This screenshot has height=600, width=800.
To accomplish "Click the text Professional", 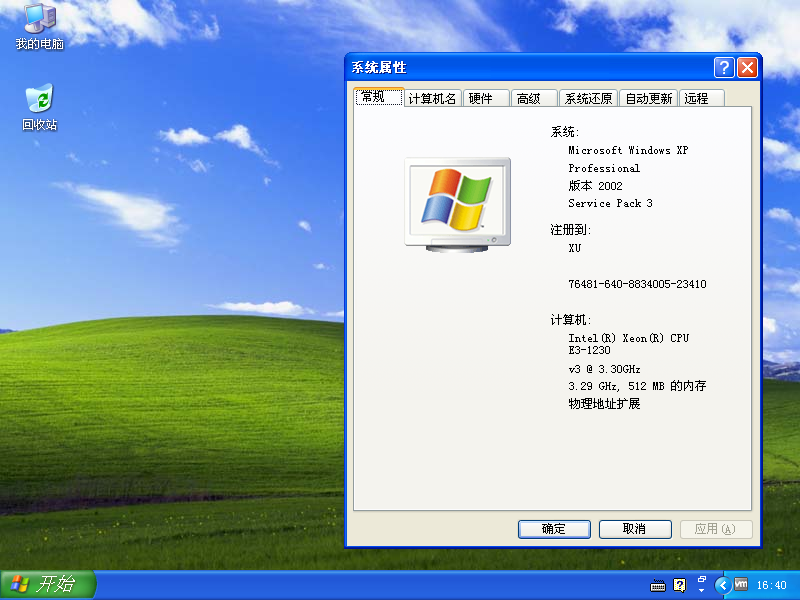I will pos(604,168).
